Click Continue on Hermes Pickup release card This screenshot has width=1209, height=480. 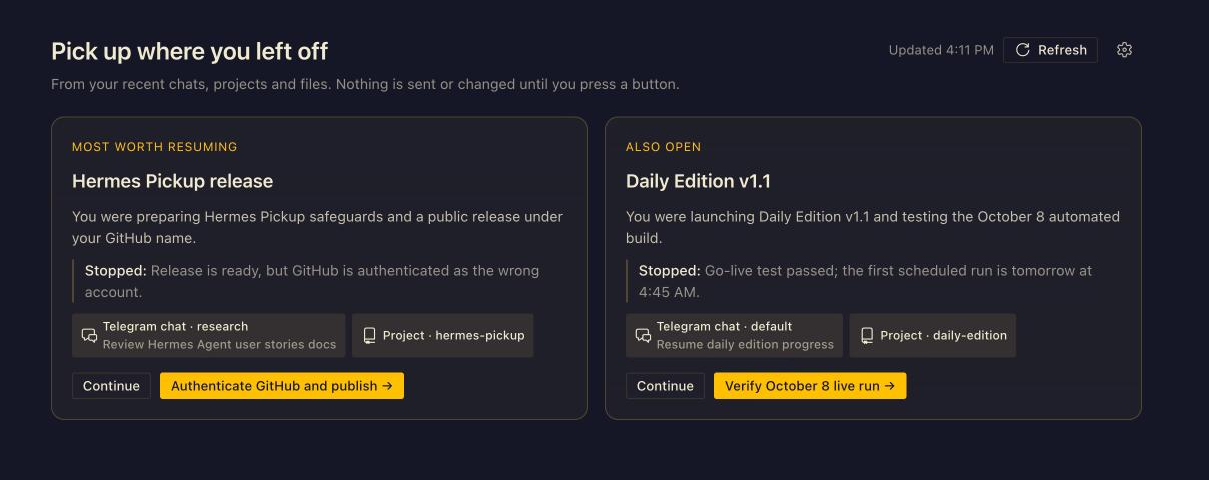click(x=111, y=386)
